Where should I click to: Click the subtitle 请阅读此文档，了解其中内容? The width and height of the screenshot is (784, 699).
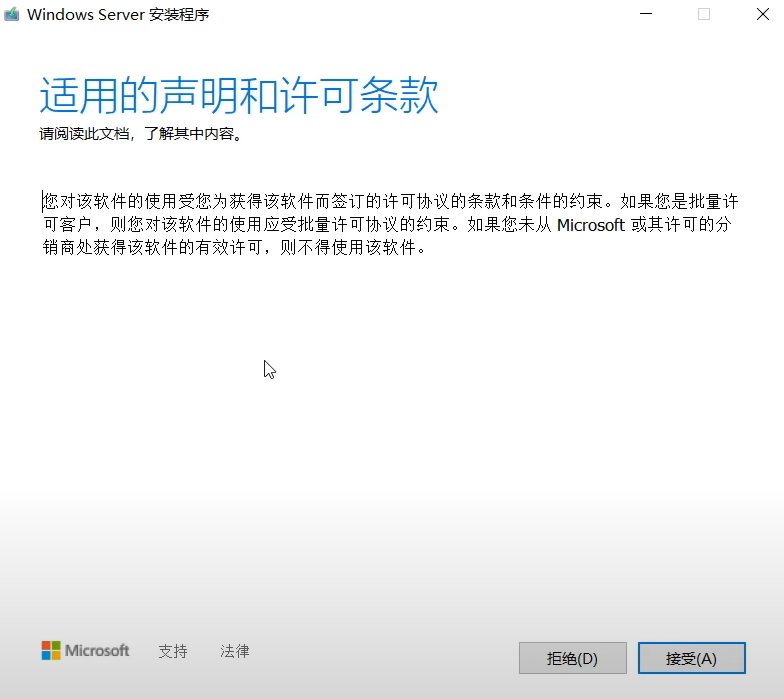click(140, 134)
